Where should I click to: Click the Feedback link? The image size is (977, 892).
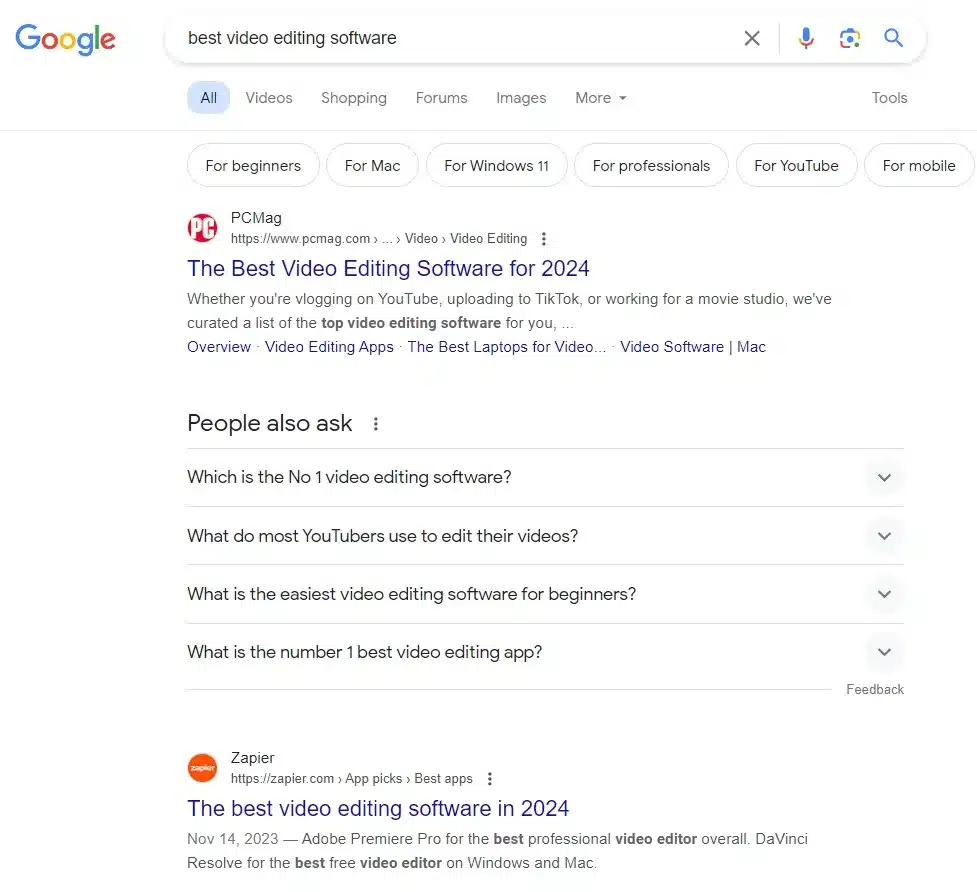click(874, 689)
